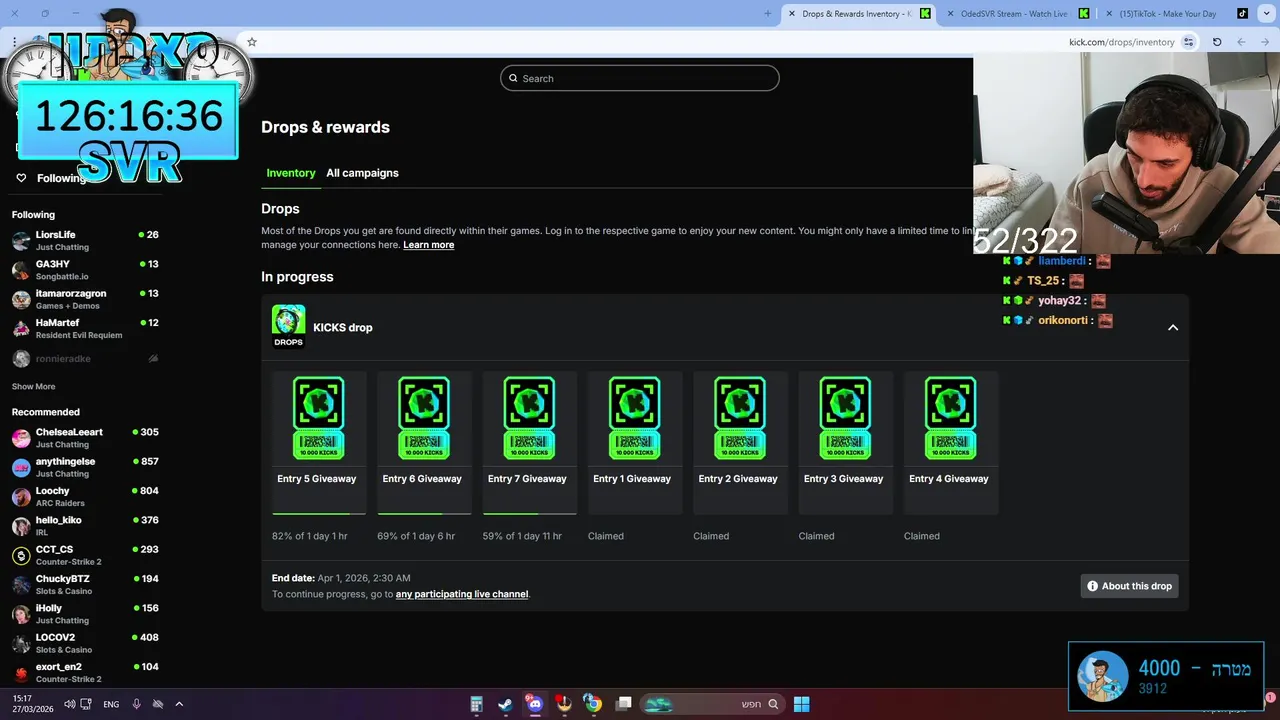The width and height of the screenshot is (1280, 720).
Task: Click Entry 5 Giveaway progress bar
Action: (318, 513)
